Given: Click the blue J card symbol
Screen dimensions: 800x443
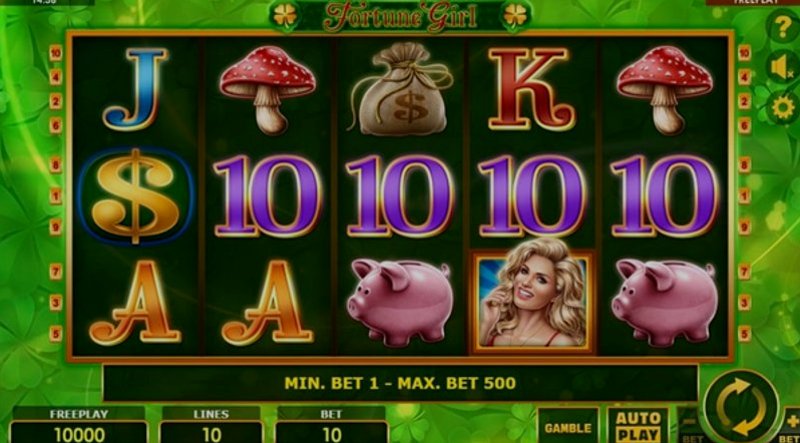Looking at the screenshot, I should click(135, 89).
